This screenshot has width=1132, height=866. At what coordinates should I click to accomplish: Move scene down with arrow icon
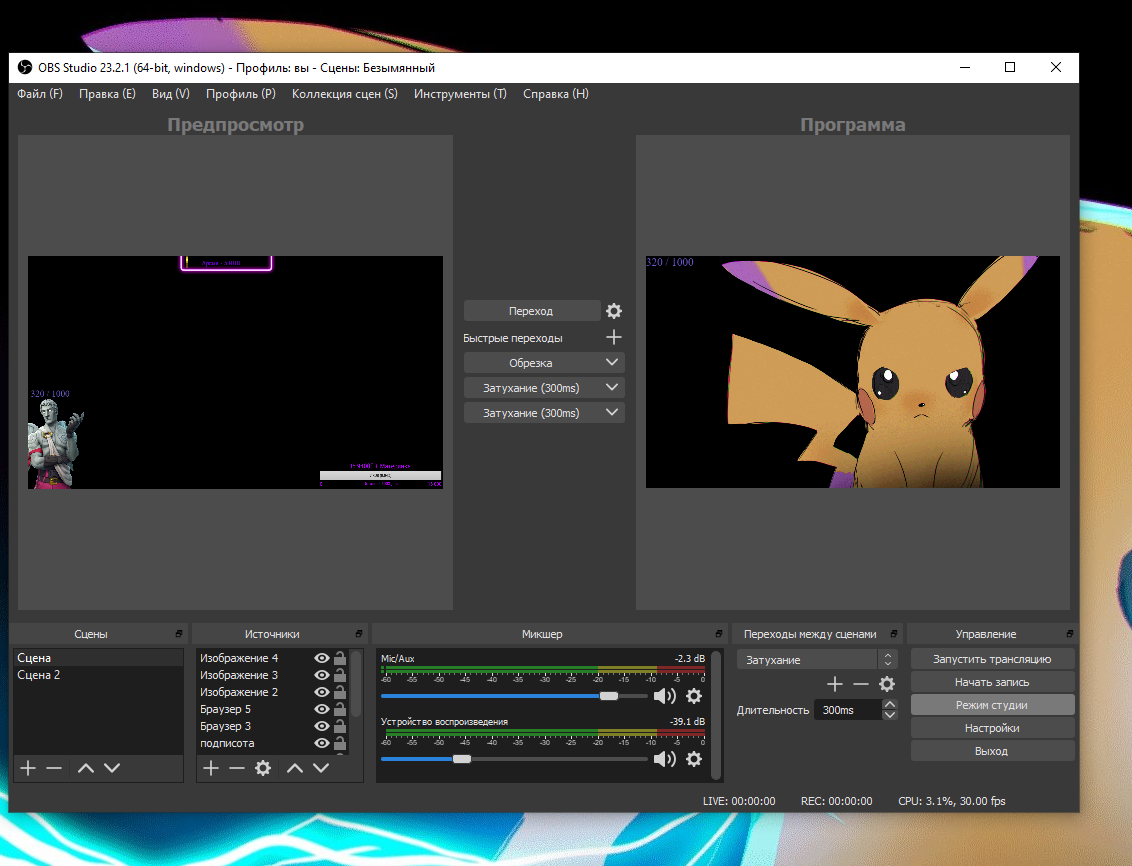click(x=112, y=768)
